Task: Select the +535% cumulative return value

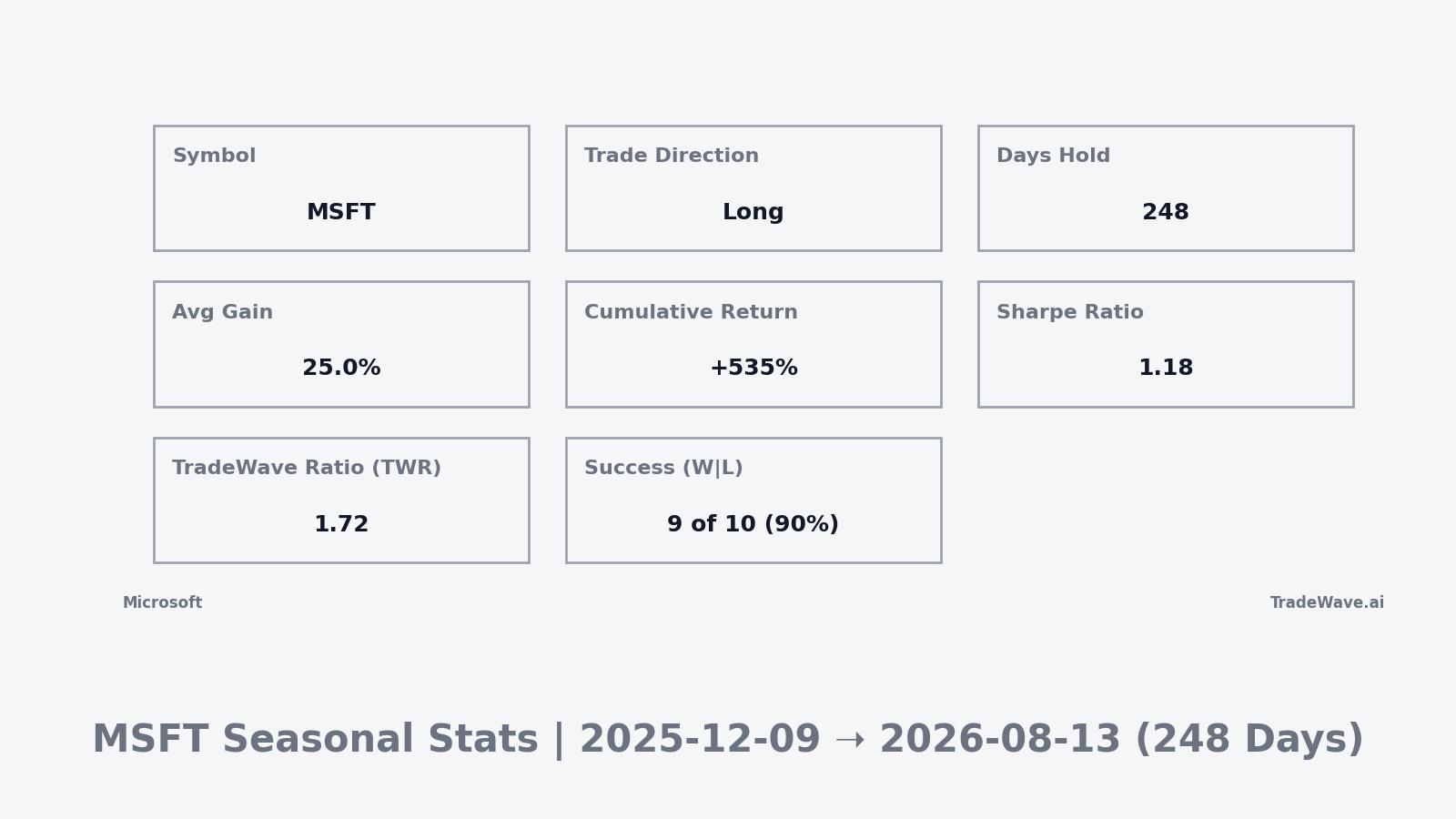Action: pos(753,369)
